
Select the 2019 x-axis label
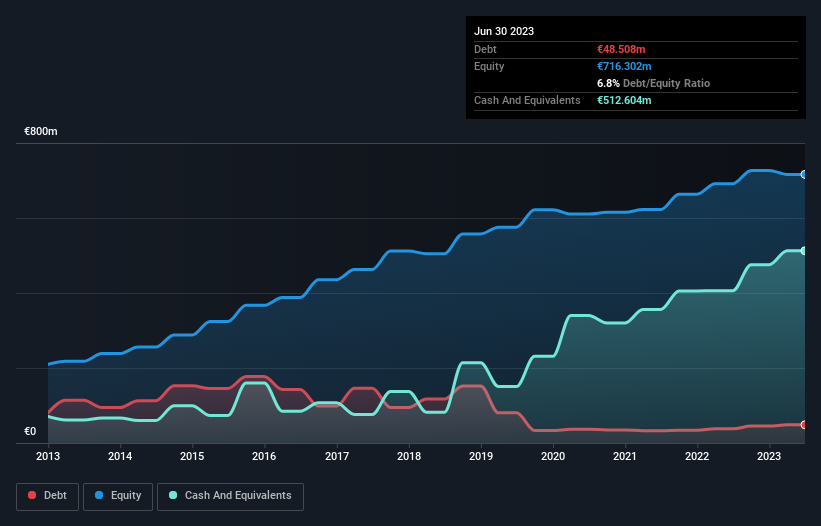481,456
